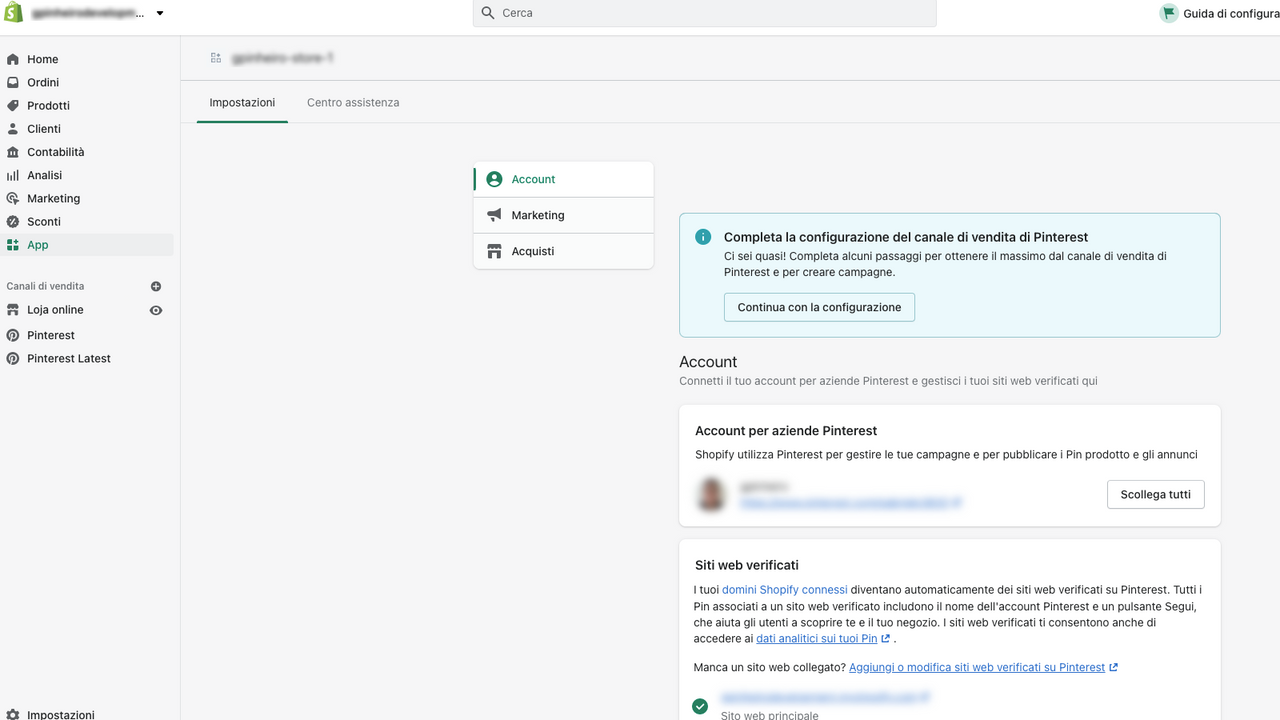Open Marketing in the left sidebar
Screen dimensions: 1280x720
[x=53, y=198]
